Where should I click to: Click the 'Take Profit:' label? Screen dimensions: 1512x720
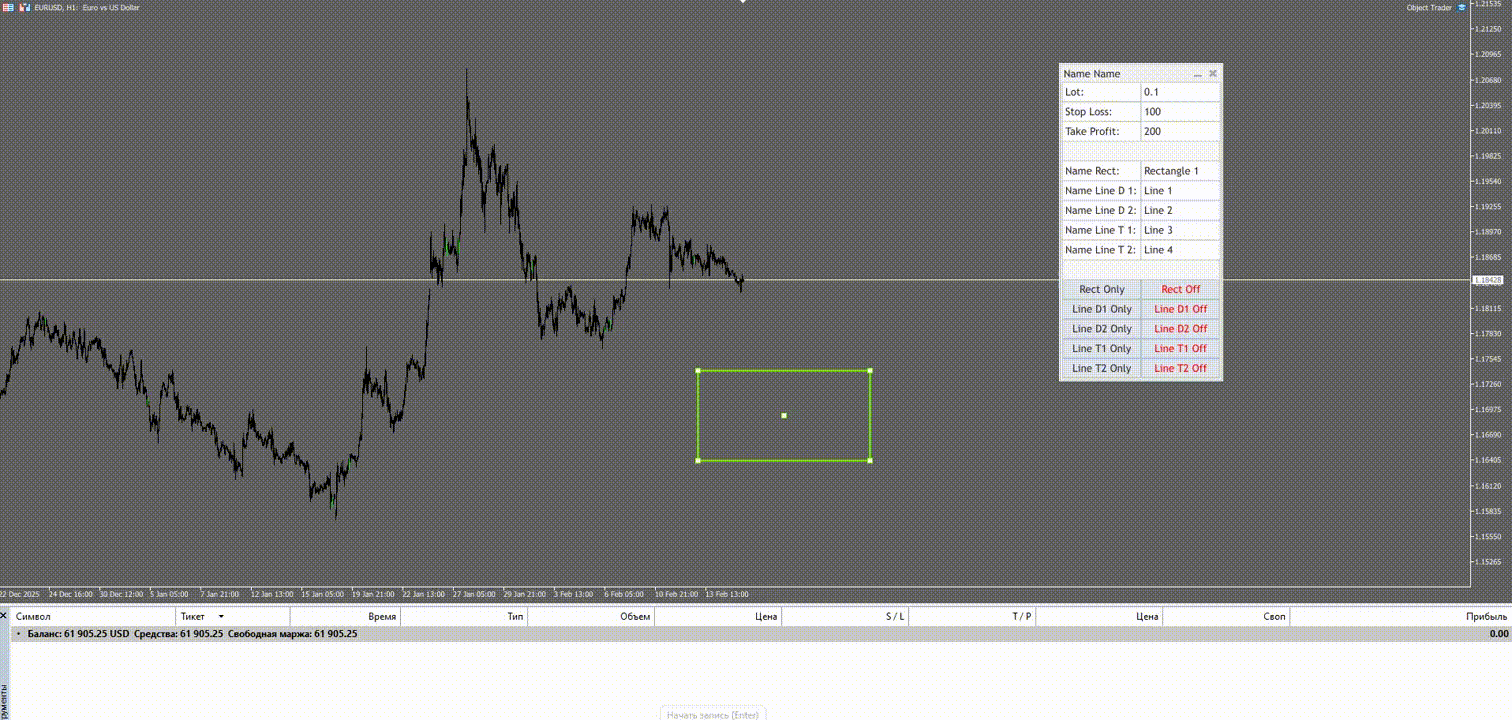[1092, 131]
